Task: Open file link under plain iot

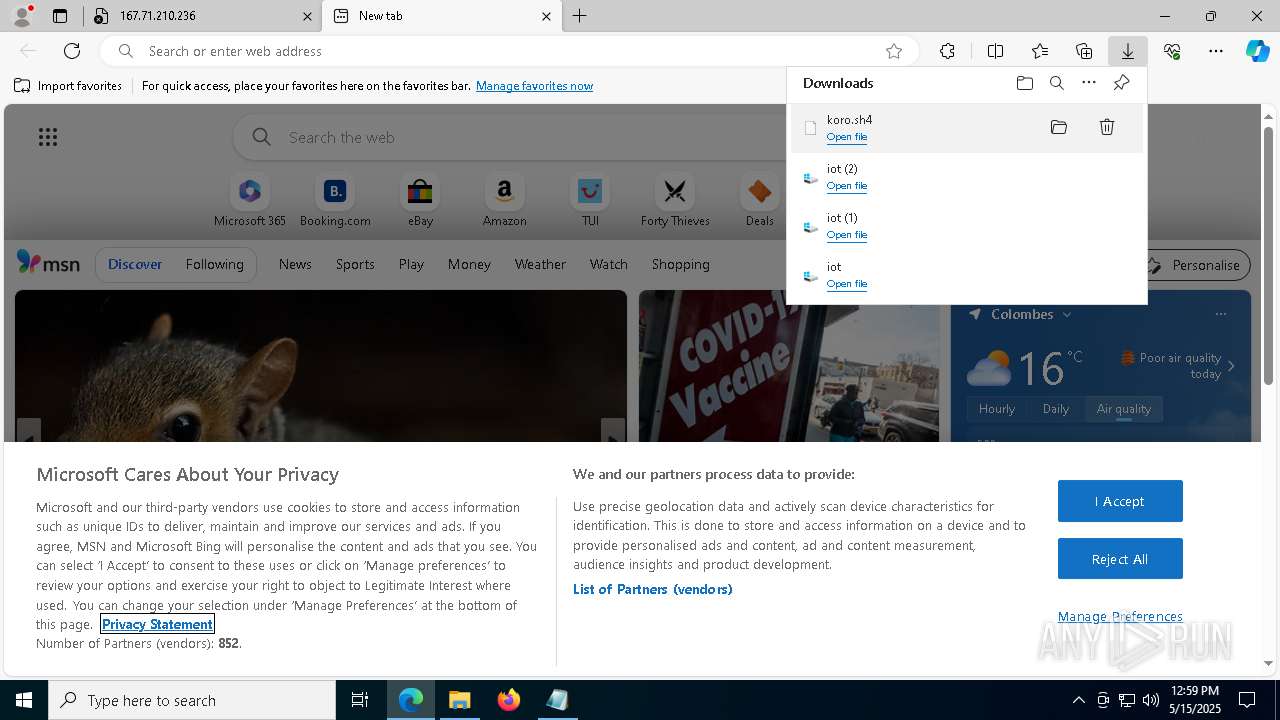Action: (846, 284)
